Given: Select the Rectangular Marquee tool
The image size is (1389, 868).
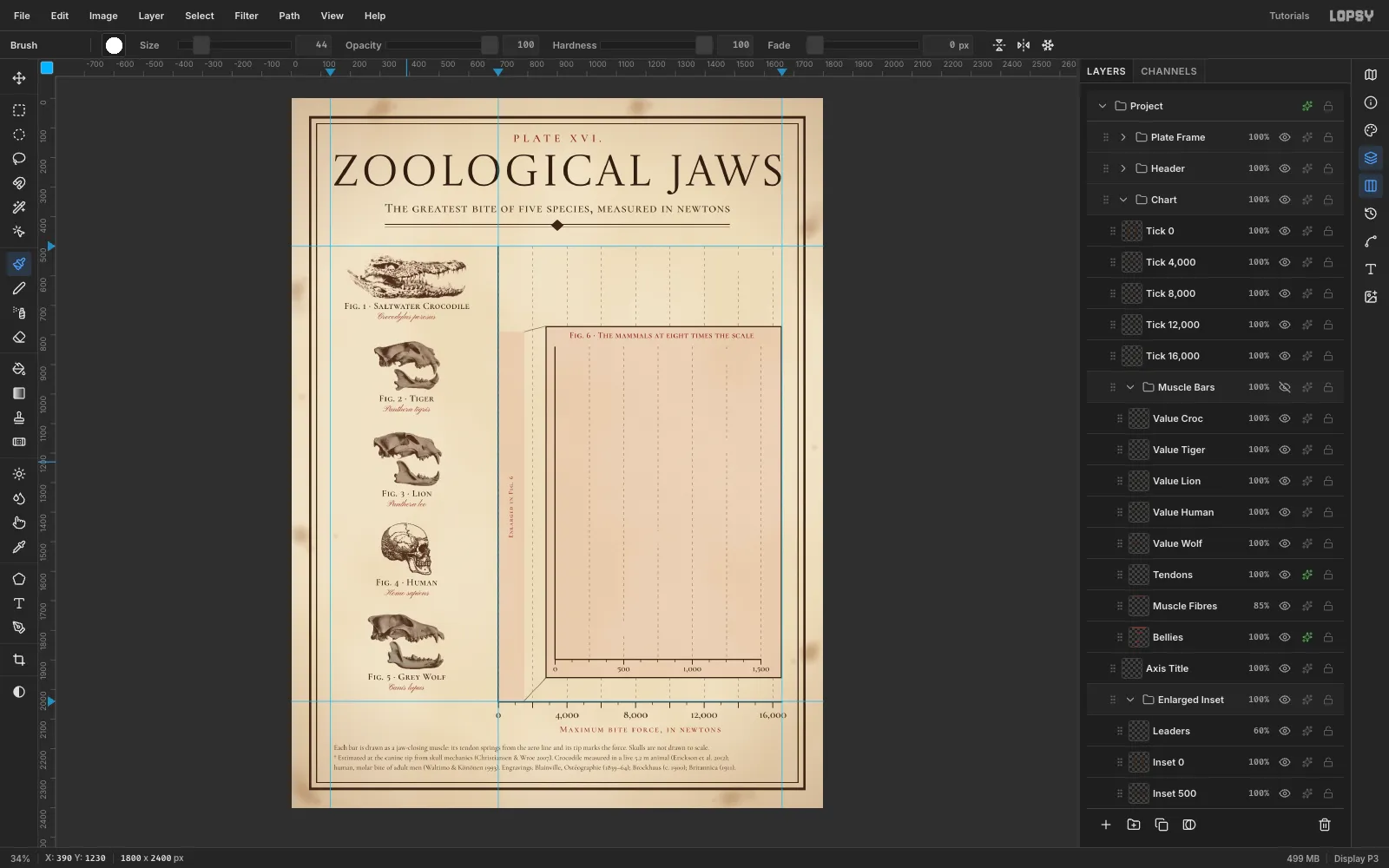Looking at the screenshot, I should pos(18,110).
